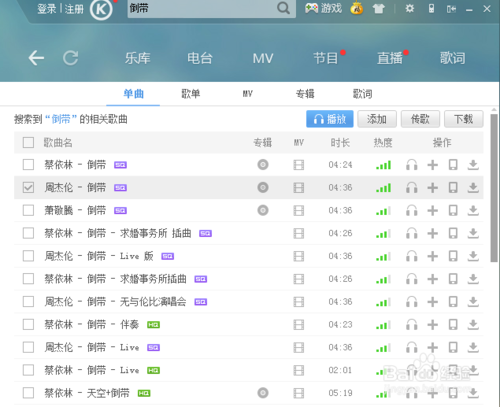The width and height of the screenshot is (500, 407).
Task: Open the settings gear icon
Action: 410,8
